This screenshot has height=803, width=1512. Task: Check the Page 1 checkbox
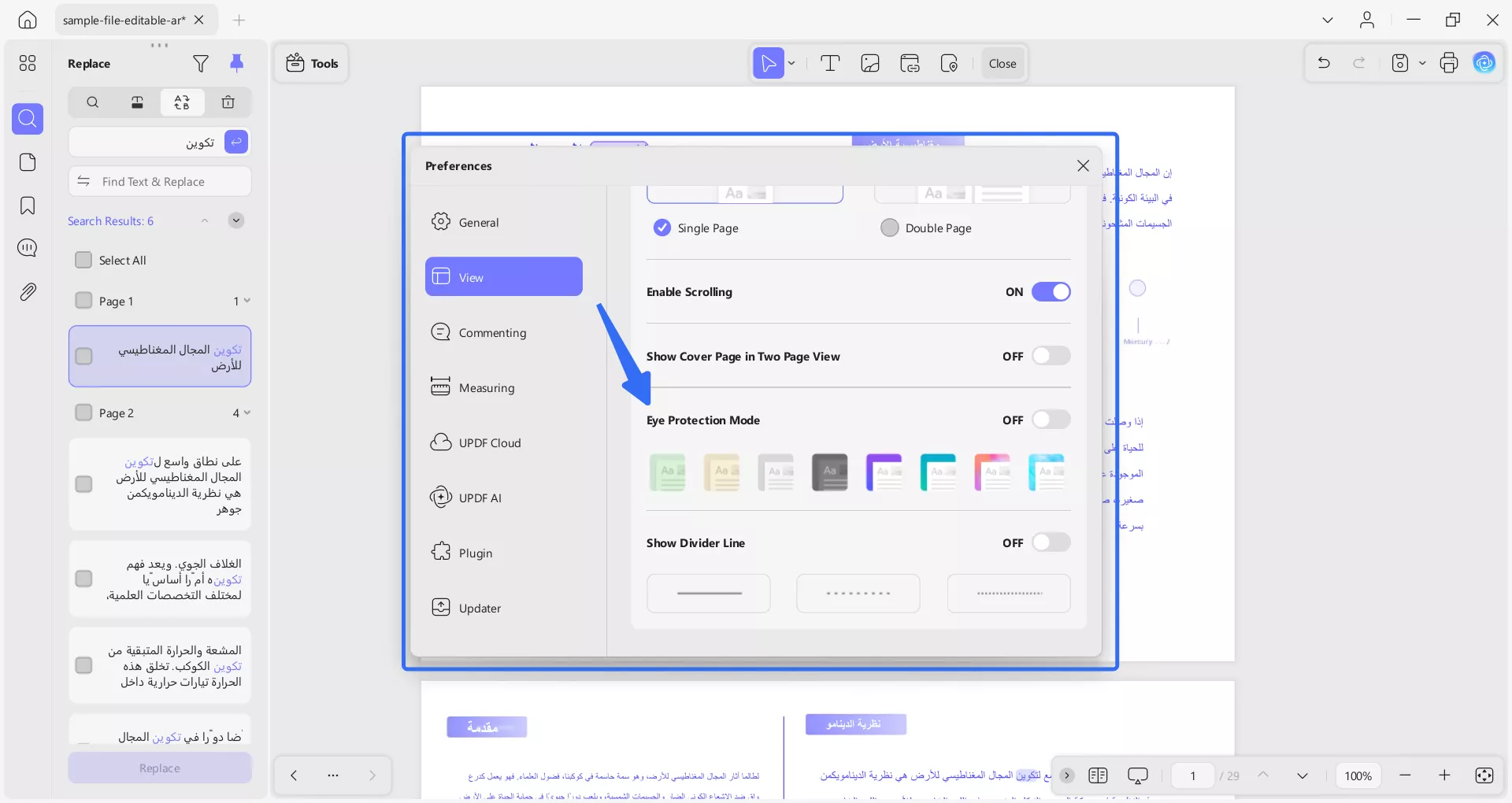(x=83, y=301)
